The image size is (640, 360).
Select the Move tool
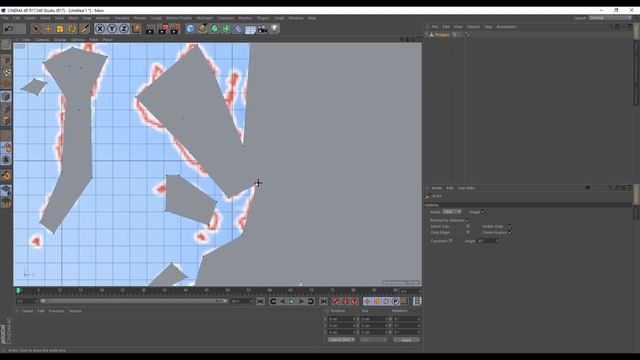coord(48,29)
